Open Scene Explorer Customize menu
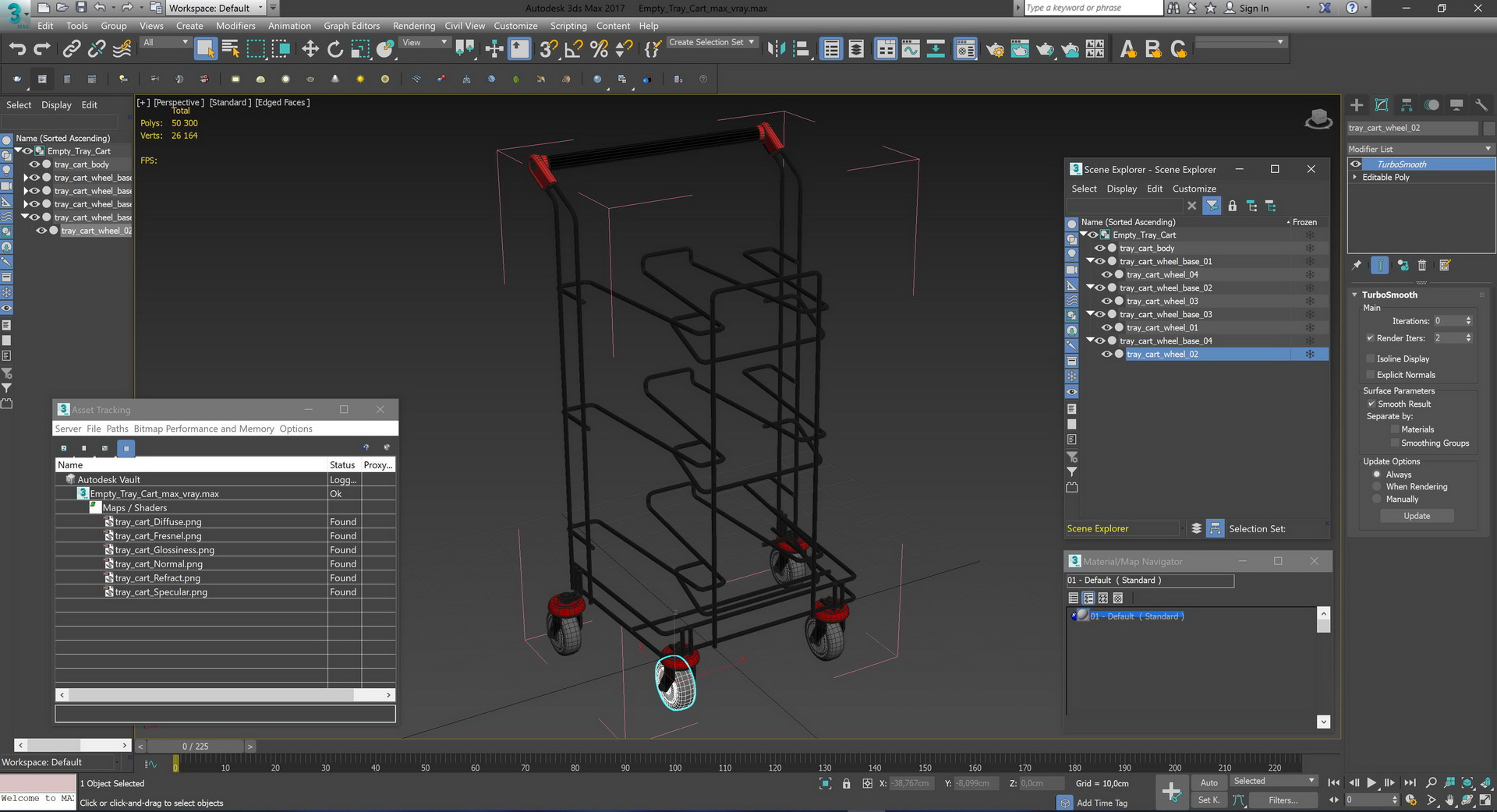Screen dimensions: 1497x812 tap(1194, 189)
